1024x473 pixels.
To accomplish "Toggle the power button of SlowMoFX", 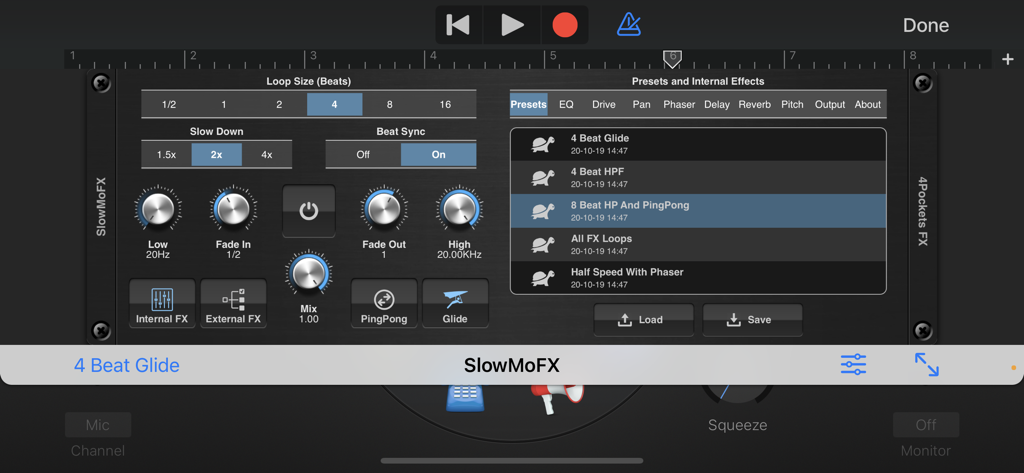I will point(309,211).
